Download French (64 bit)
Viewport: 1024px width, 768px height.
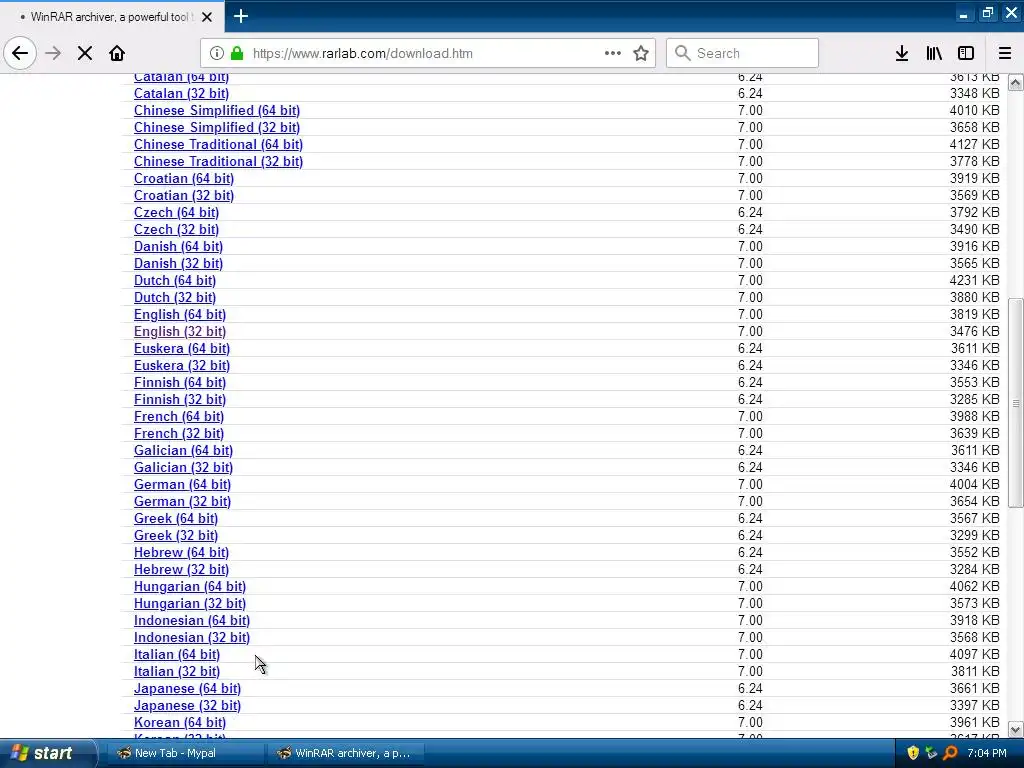click(x=179, y=416)
